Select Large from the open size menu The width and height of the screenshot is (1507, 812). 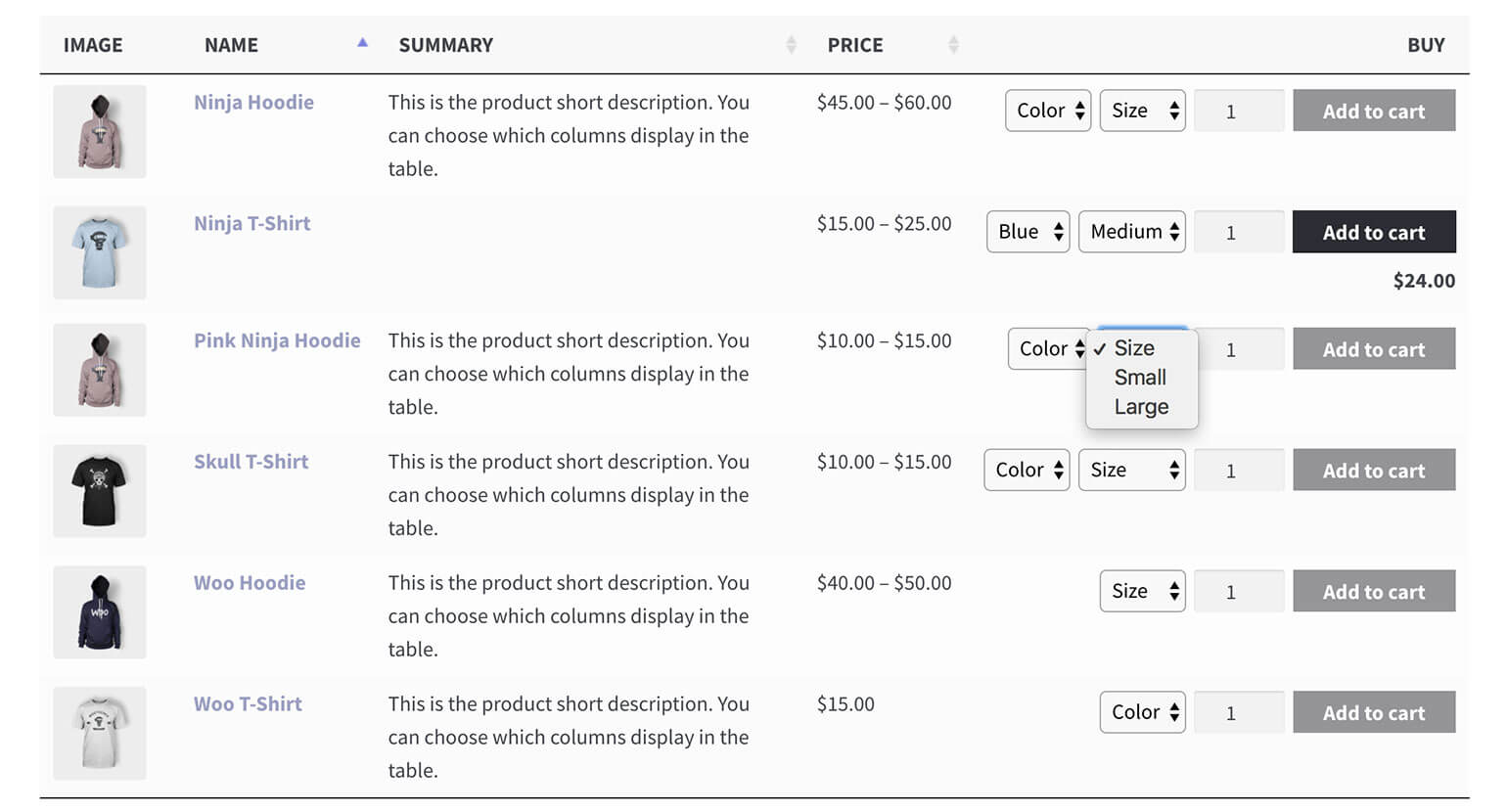1141,407
